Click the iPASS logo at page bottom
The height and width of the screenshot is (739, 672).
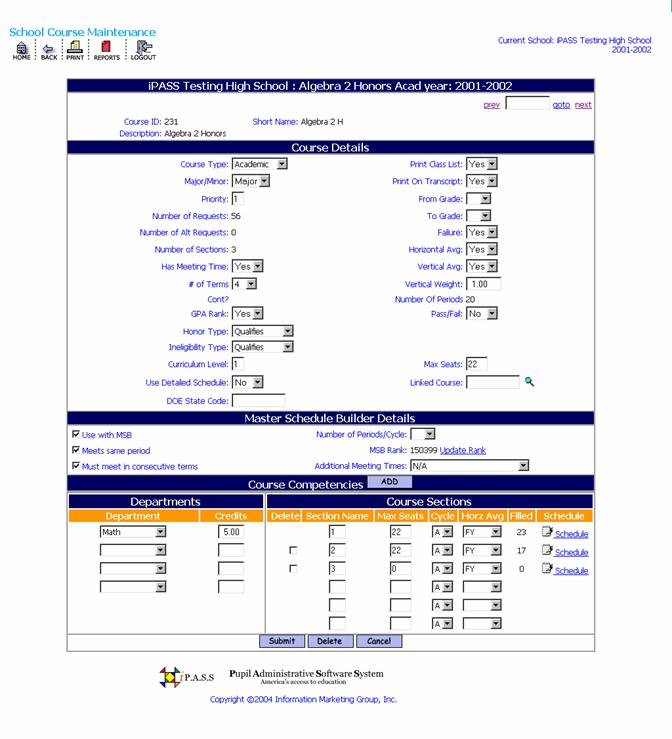pyautogui.click(x=186, y=677)
